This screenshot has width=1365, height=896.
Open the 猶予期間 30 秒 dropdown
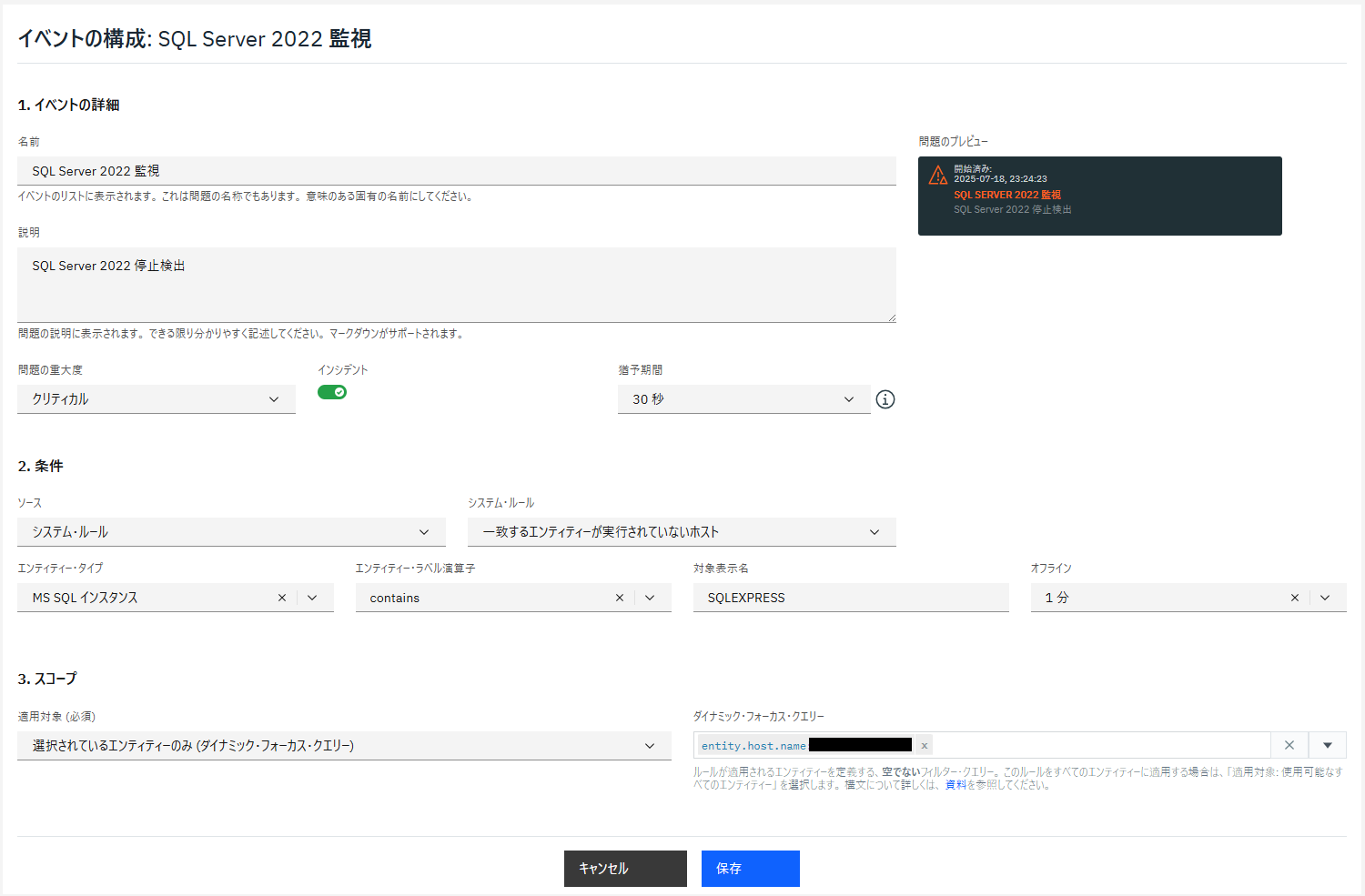point(744,399)
